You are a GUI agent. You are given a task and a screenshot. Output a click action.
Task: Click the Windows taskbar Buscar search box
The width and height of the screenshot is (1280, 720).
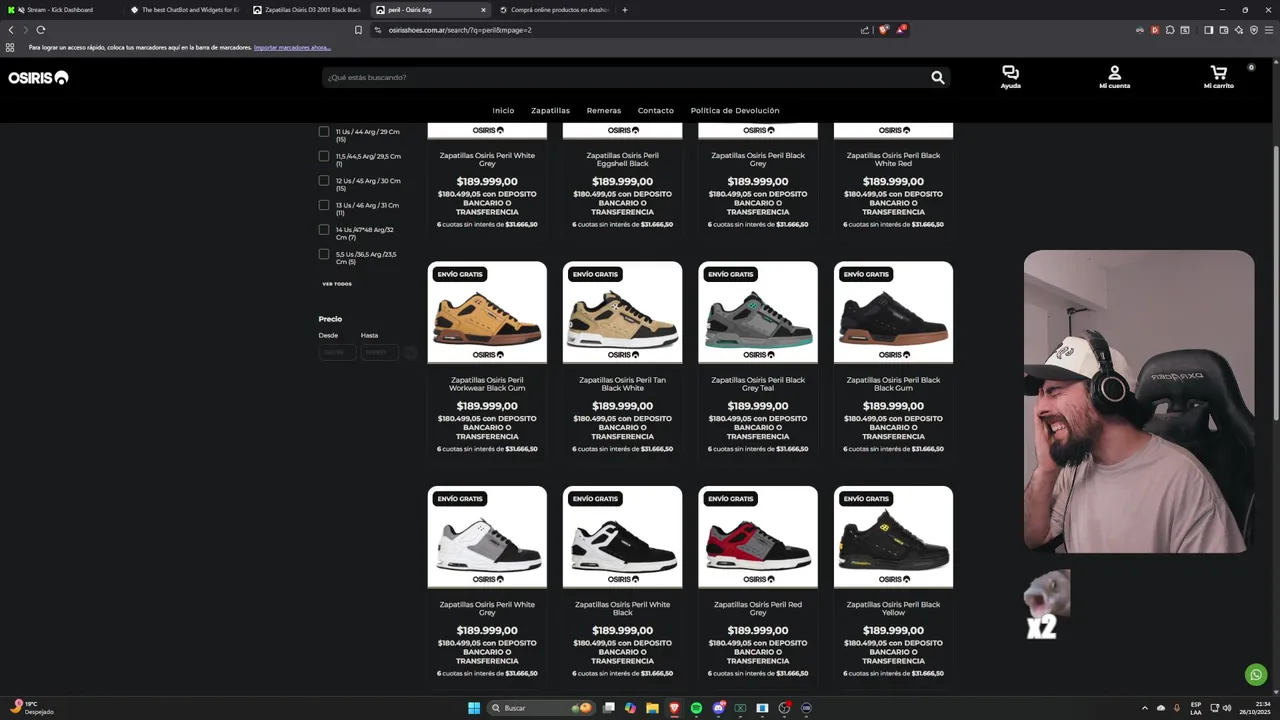(x=540, y=708)
